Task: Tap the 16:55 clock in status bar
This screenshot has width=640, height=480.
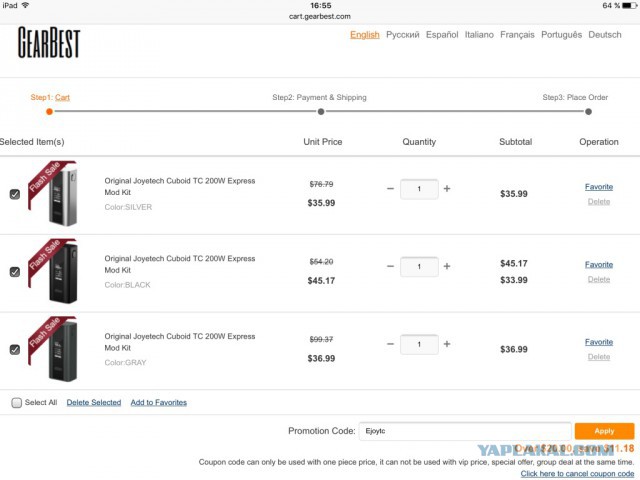Action: click(321, 6)
